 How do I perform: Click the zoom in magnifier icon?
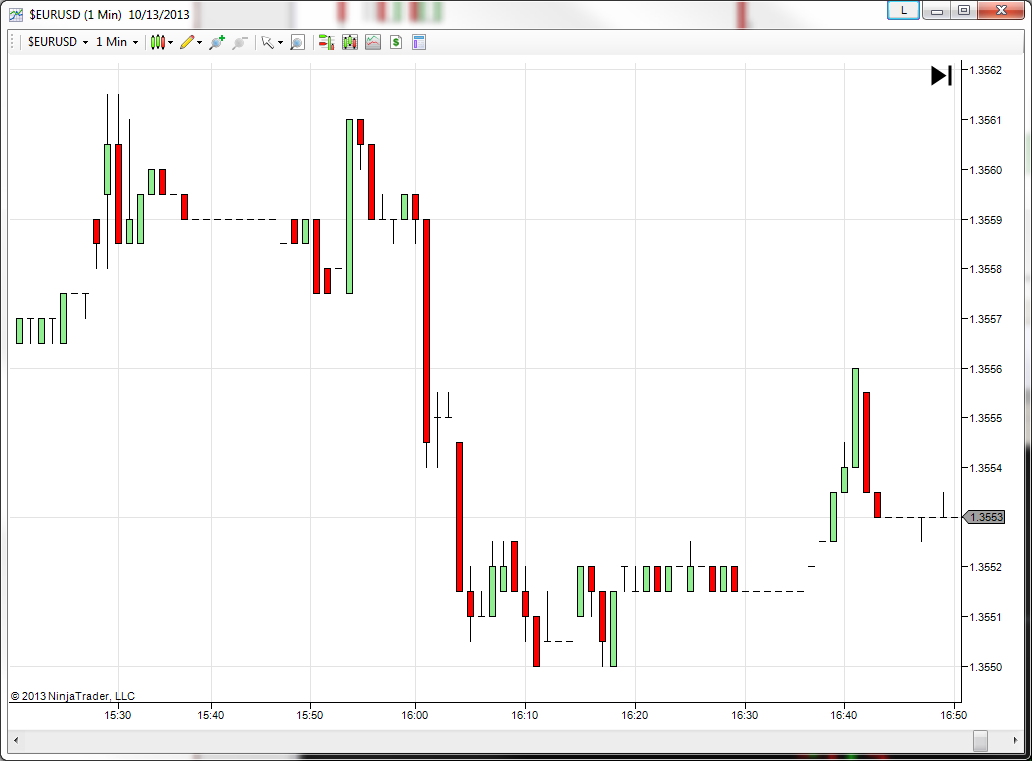click(217, 42)
